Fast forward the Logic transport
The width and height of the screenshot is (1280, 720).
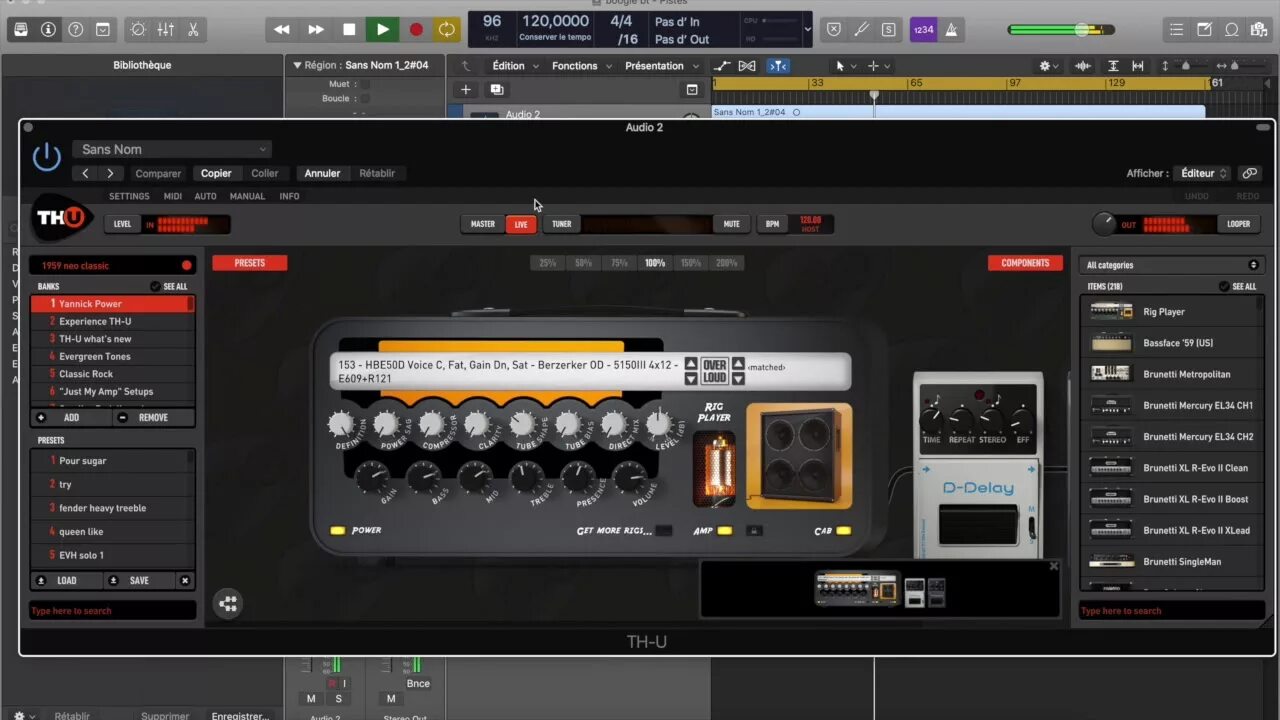[x=315, y=30]
